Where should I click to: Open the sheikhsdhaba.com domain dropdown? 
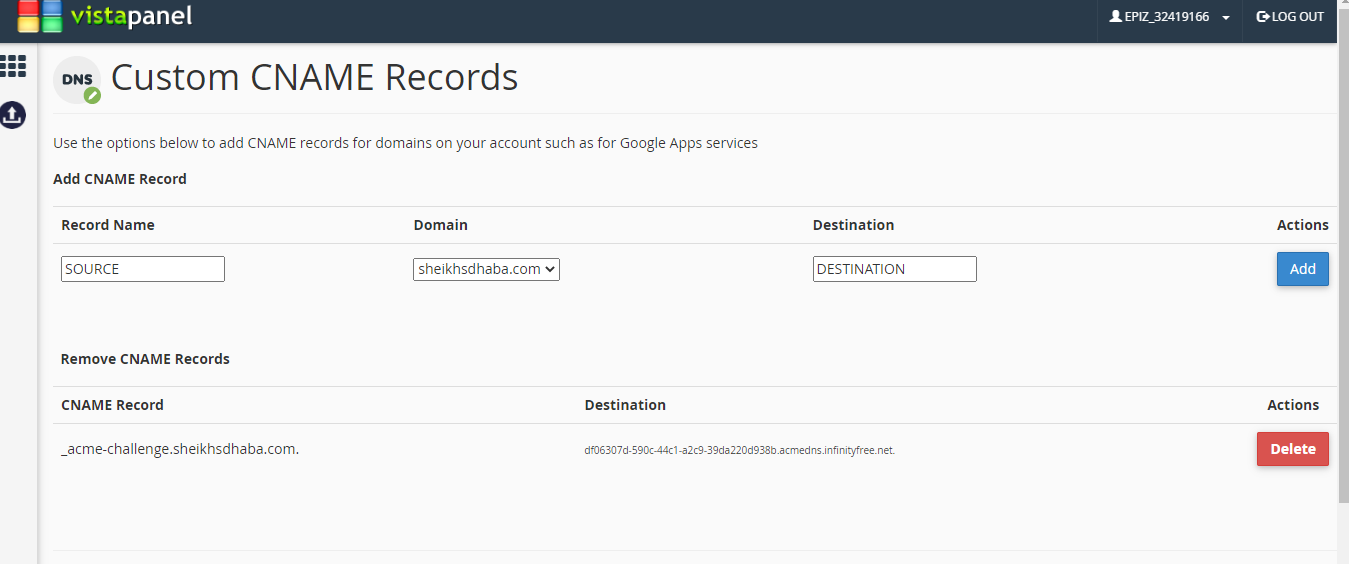(x=486, y=269)
